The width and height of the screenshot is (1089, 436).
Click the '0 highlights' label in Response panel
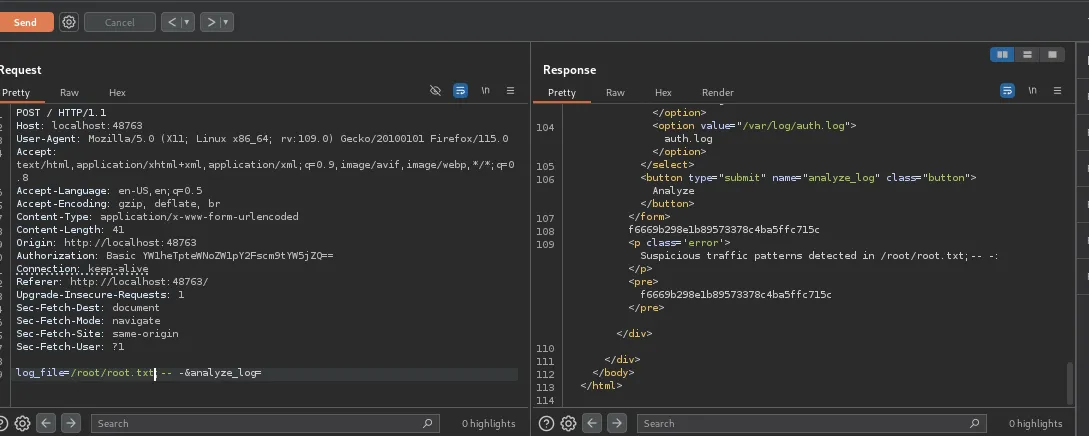click(1036, 424)
